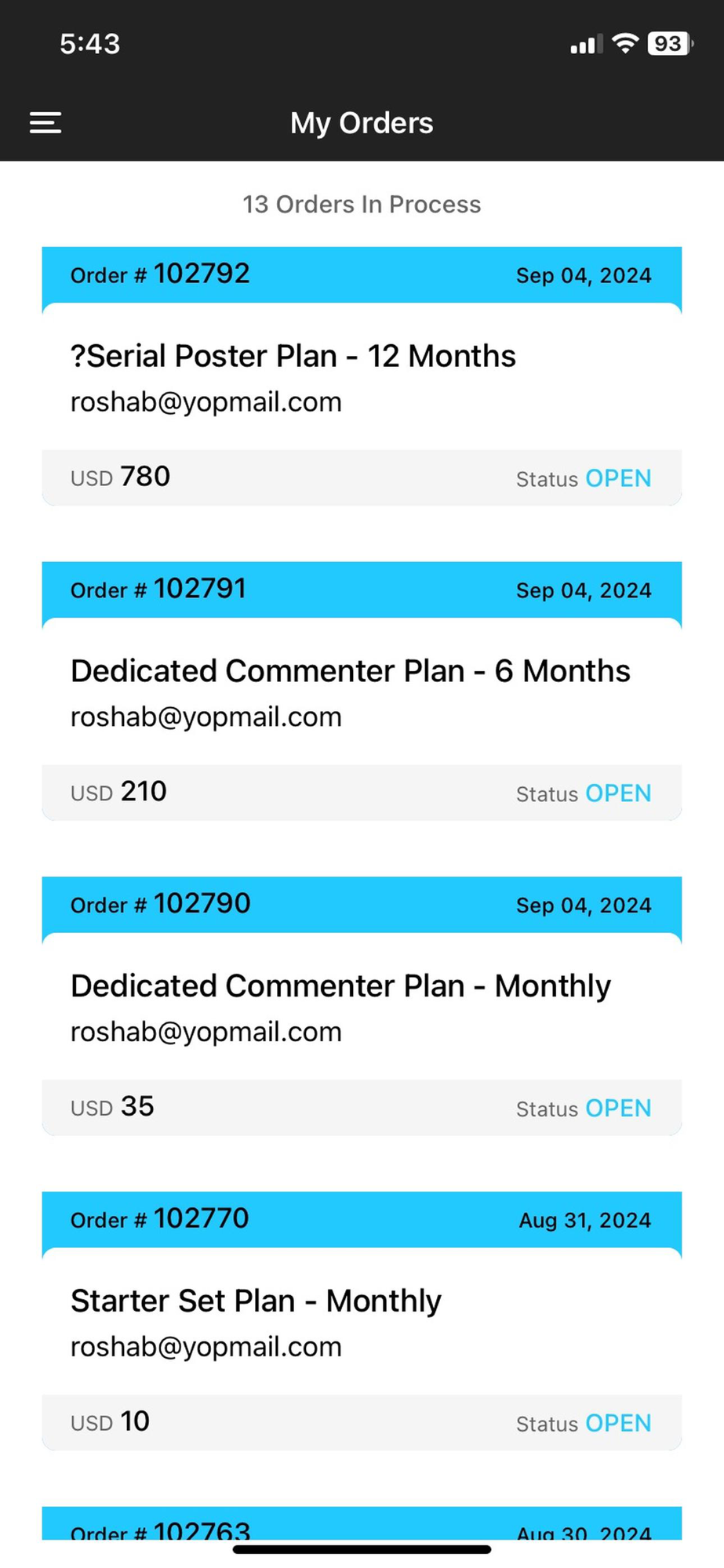Open order number 102792 header

click(362, 275)
